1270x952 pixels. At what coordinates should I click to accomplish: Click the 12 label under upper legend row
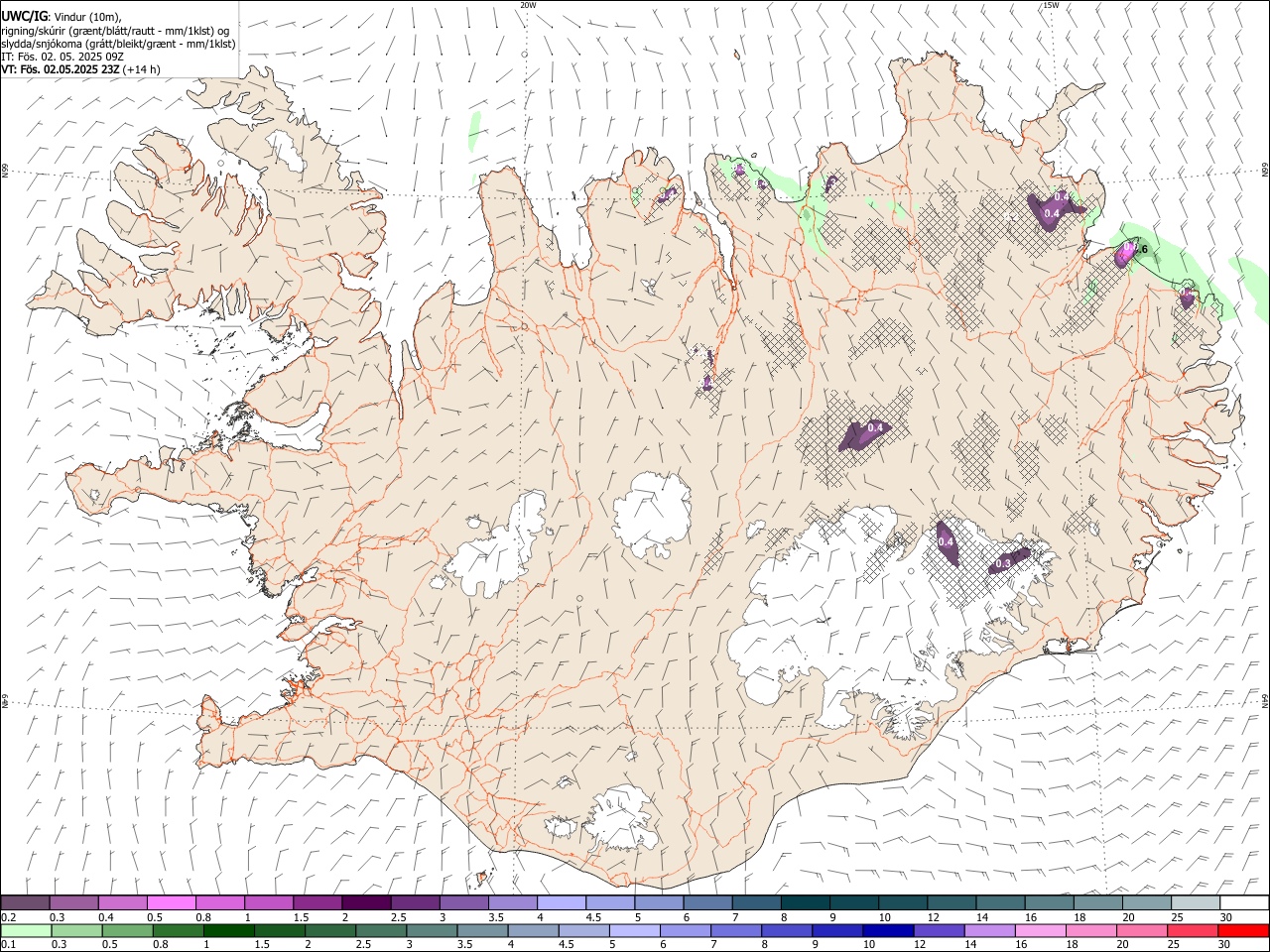pyautogui.click(x=934, y=917)
